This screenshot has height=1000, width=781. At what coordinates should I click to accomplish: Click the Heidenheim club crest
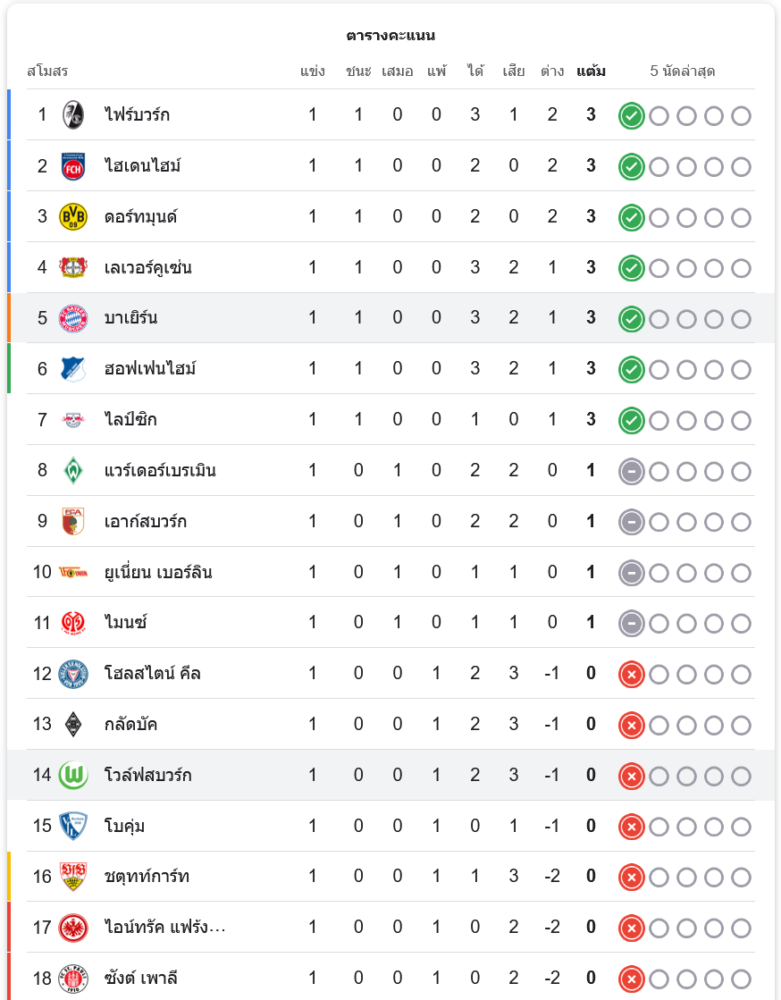[x=73, y=166]
